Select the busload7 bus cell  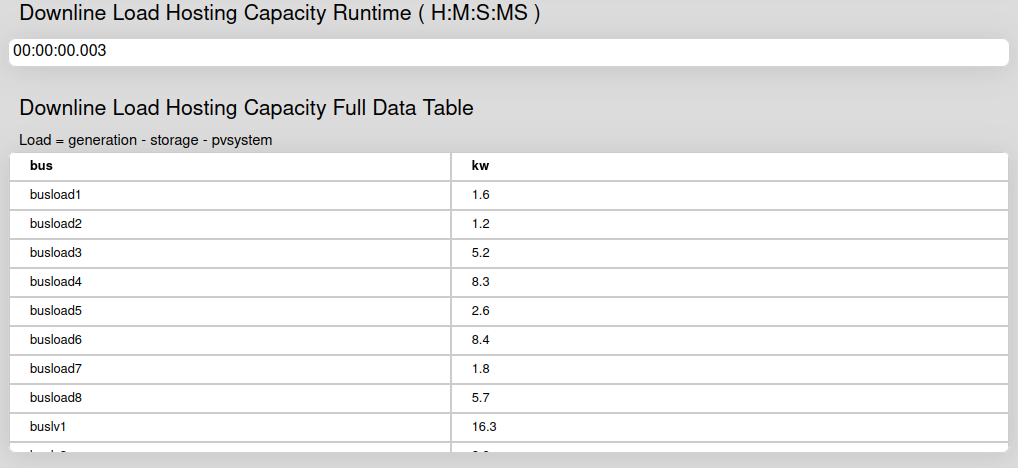(230, 369)
